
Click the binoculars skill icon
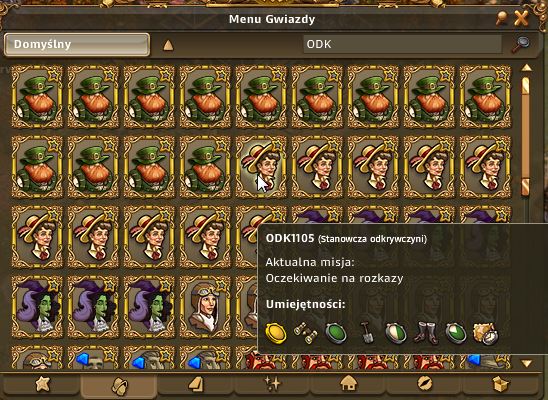click(x=305, y=333)
